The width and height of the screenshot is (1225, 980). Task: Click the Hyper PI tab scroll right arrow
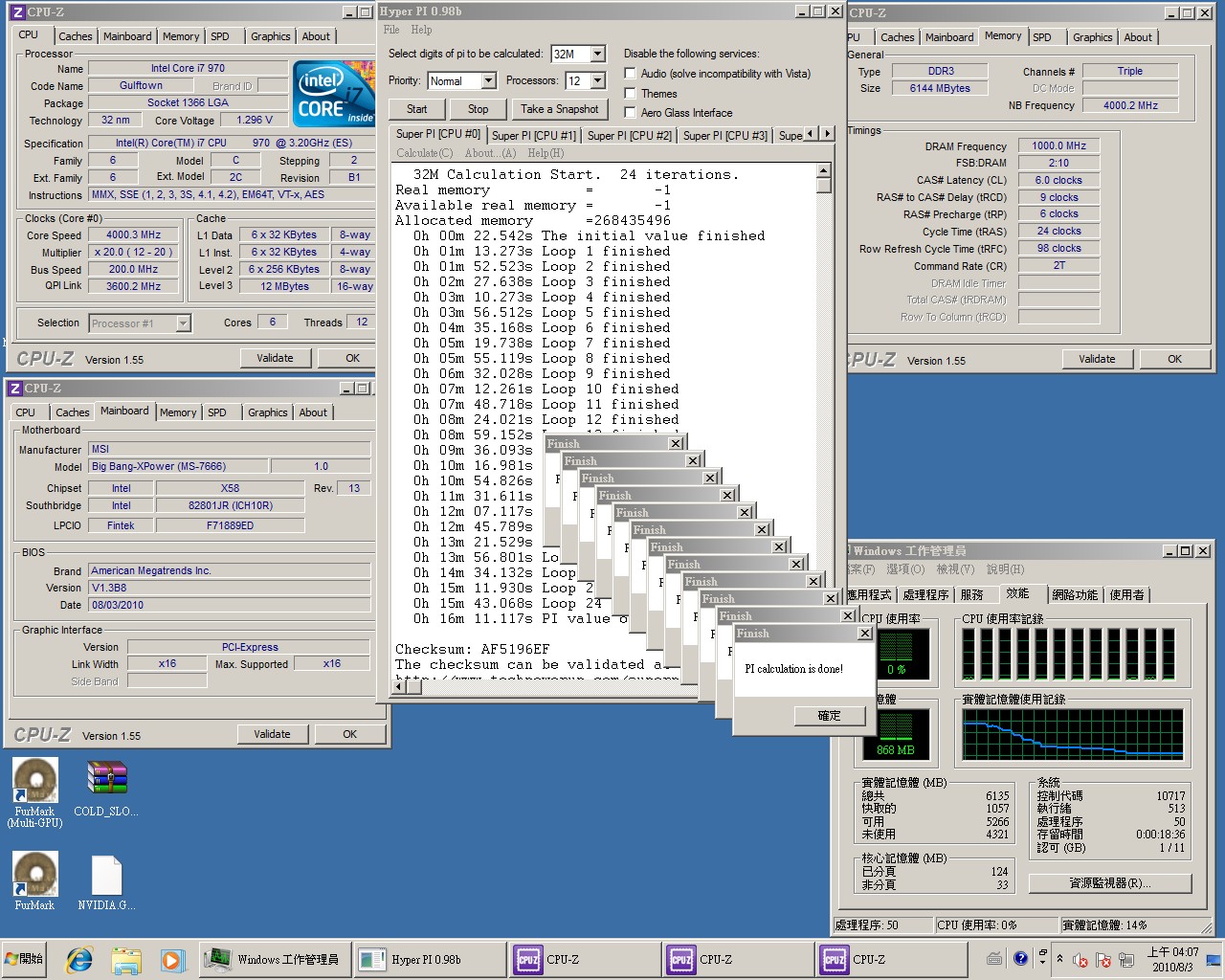coord(827,134)
